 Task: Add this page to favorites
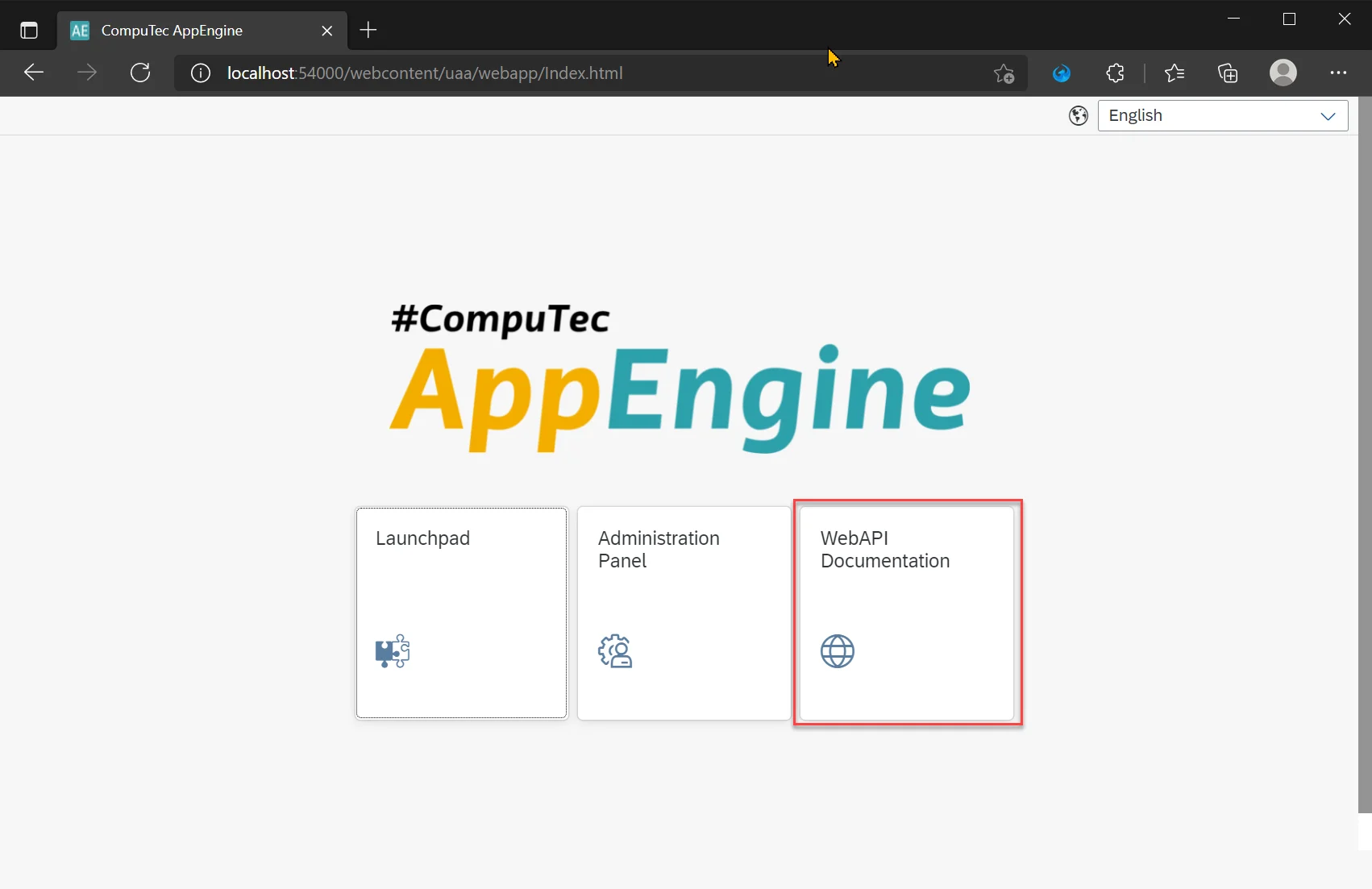(x=1004, y=73)
